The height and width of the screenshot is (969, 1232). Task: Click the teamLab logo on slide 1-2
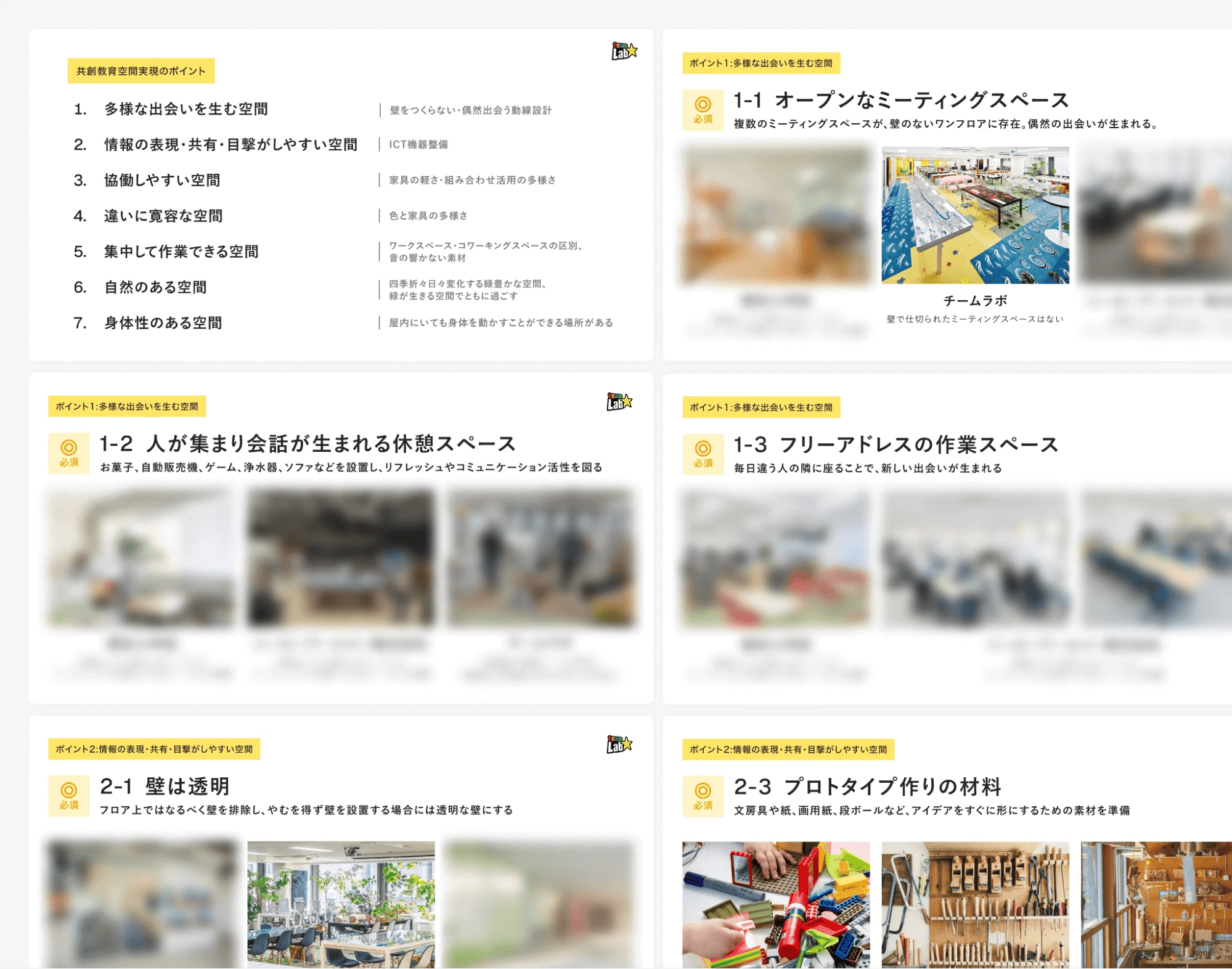click(x=619, y=402)
